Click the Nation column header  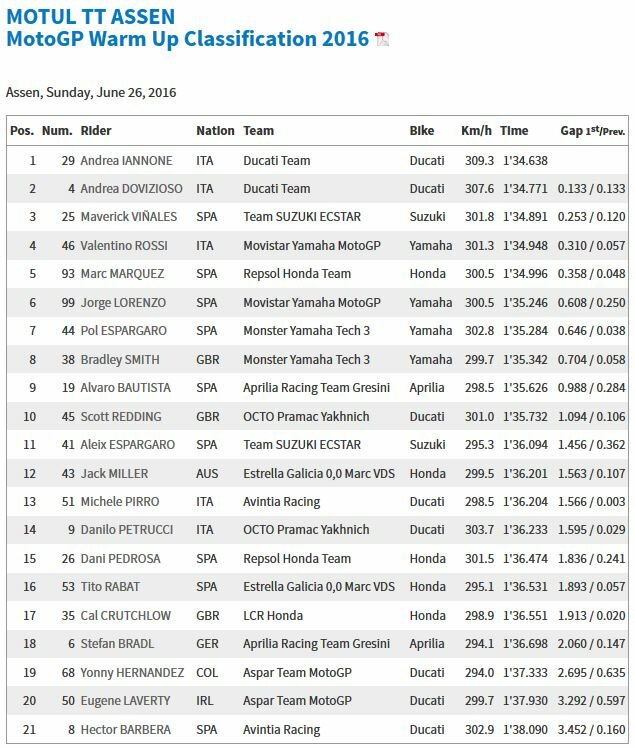point(215,131)
